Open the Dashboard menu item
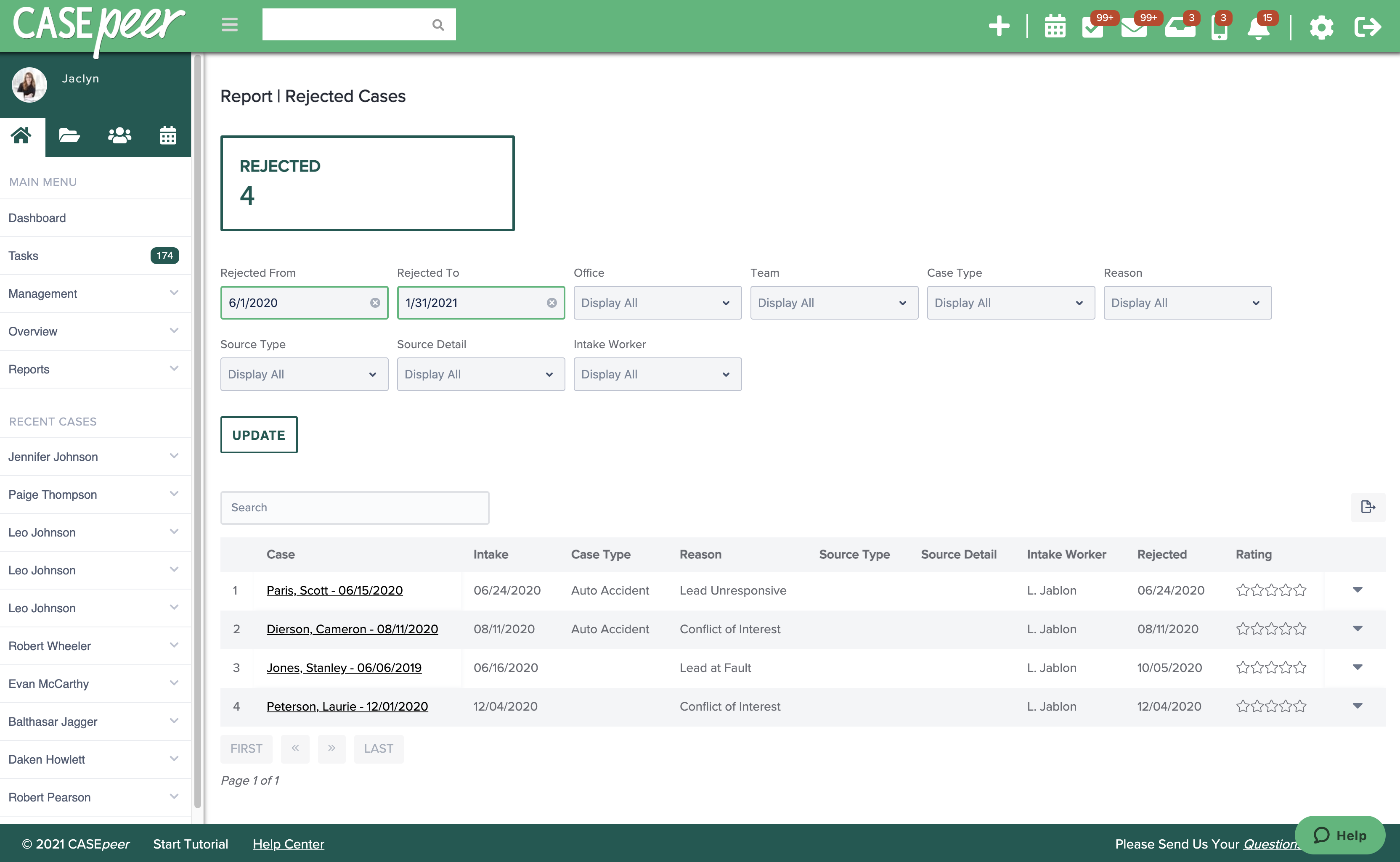 [x=37, y=217]
